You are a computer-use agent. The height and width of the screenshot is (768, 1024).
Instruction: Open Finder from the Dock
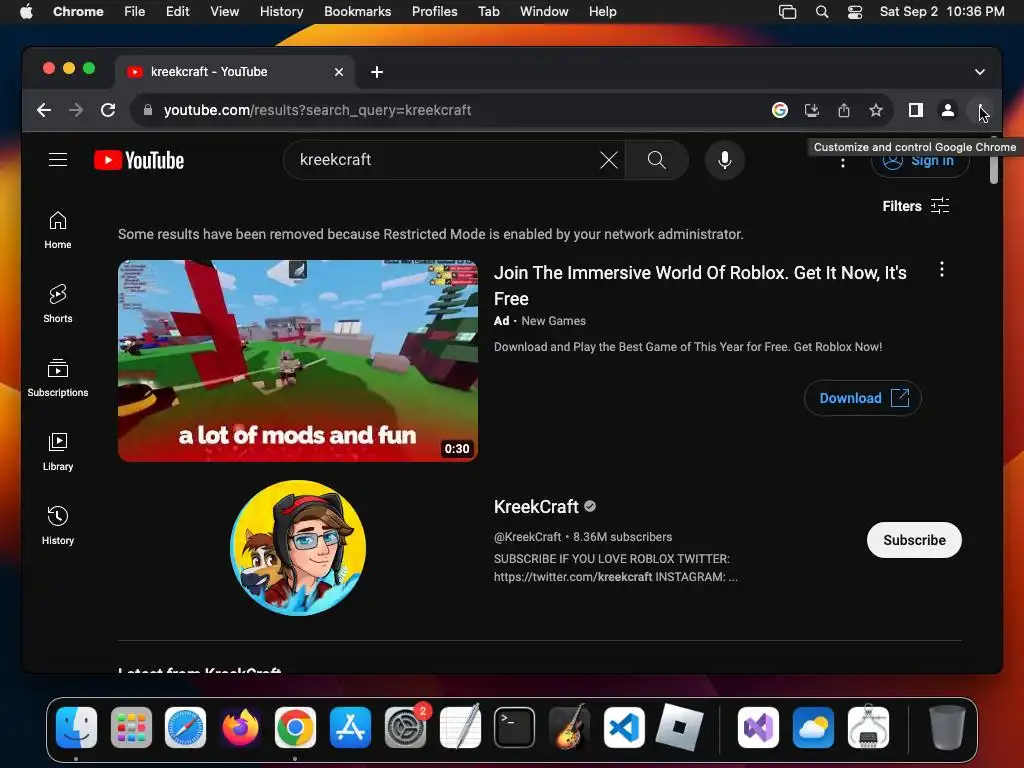point(76,728)
